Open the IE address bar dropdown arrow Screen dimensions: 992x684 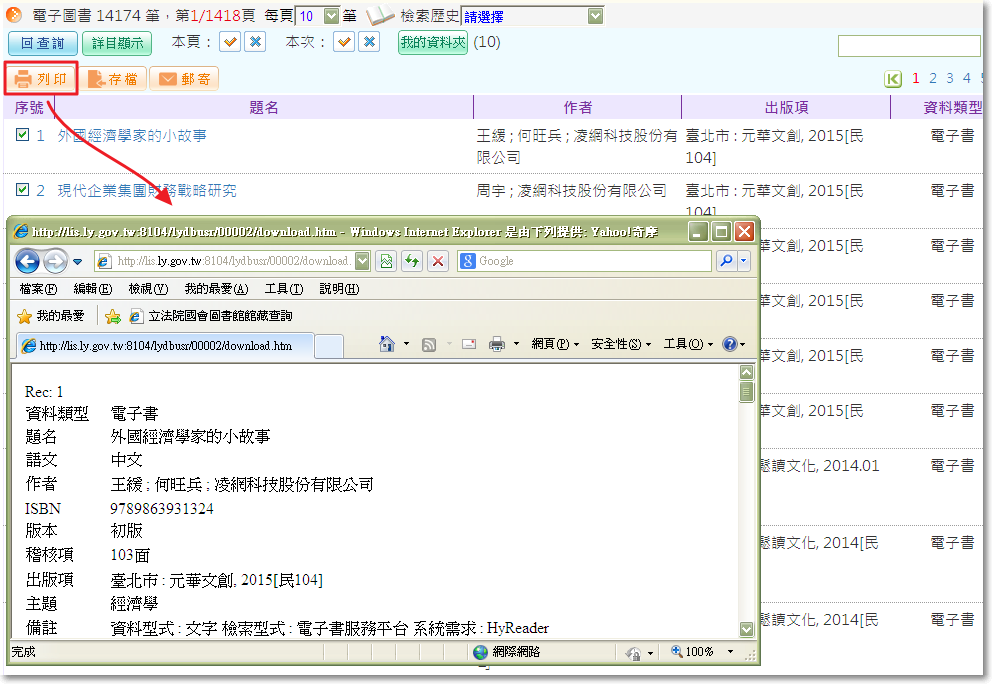click(361, 261)
